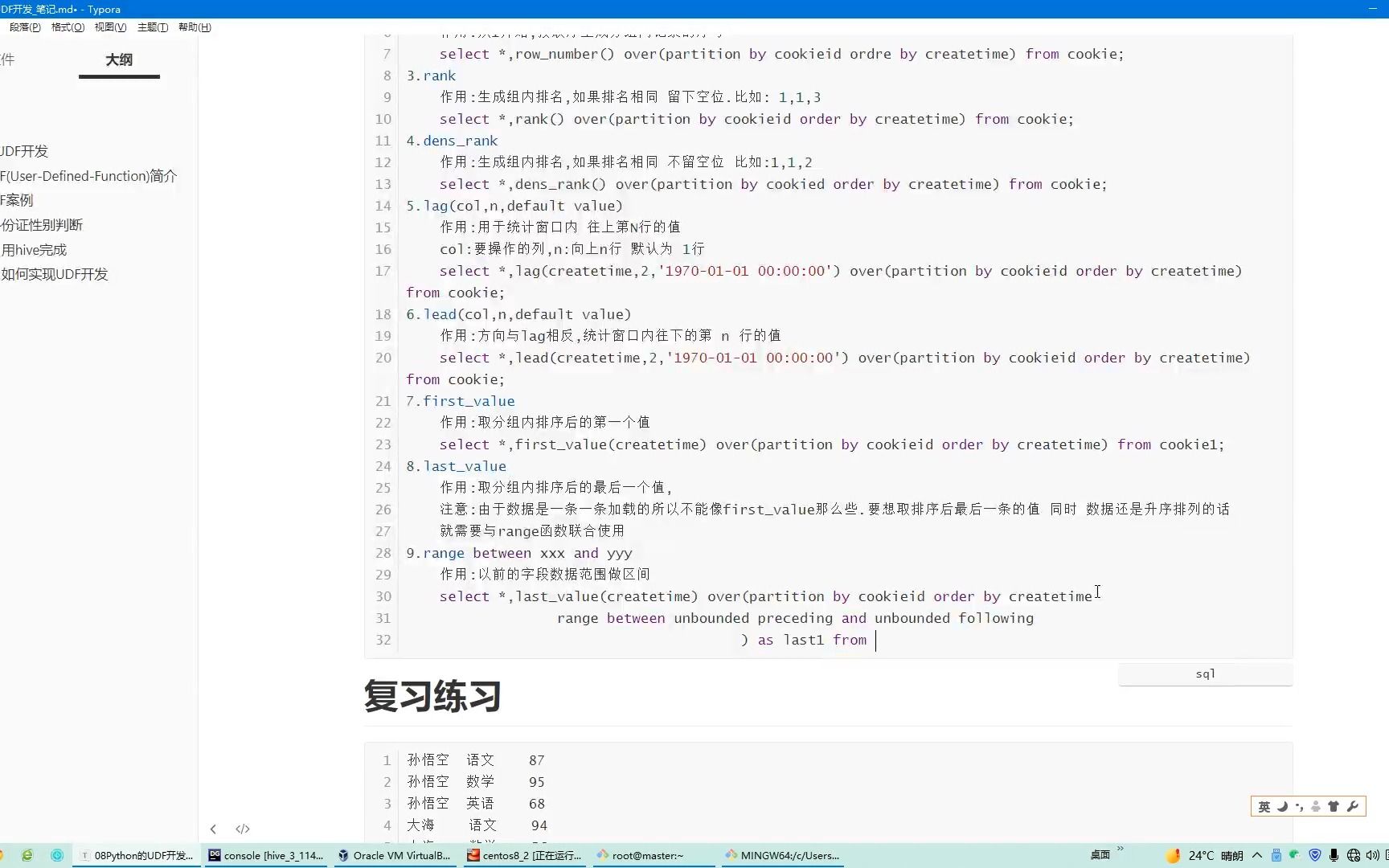Viewport: 1389px width, 868px height.
Task: Open the 视图(V) menu
Action: (110, 27)
